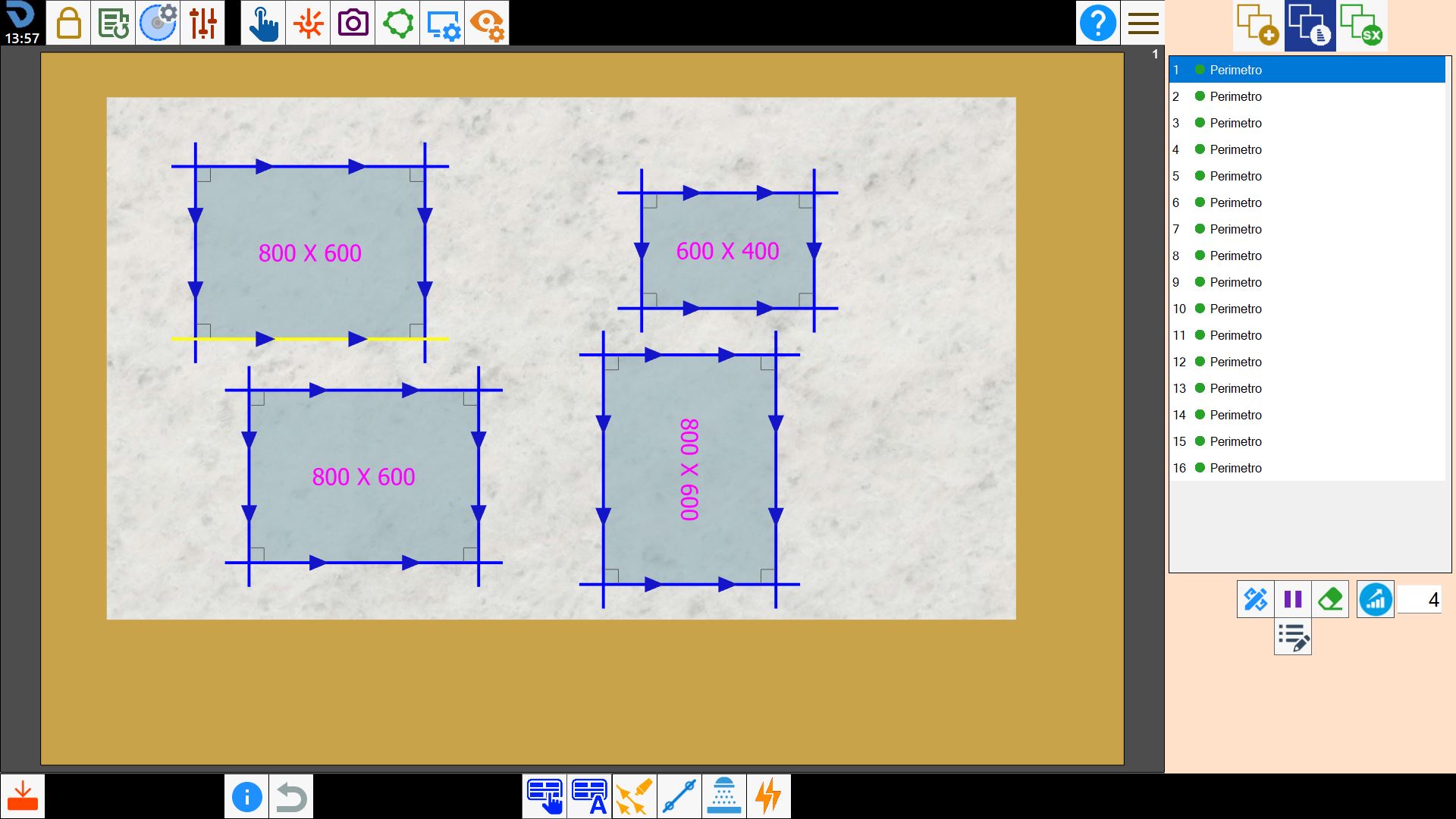Click the padlock lock icon
This screenshot has width=1456, height=819.
(68, 23)
